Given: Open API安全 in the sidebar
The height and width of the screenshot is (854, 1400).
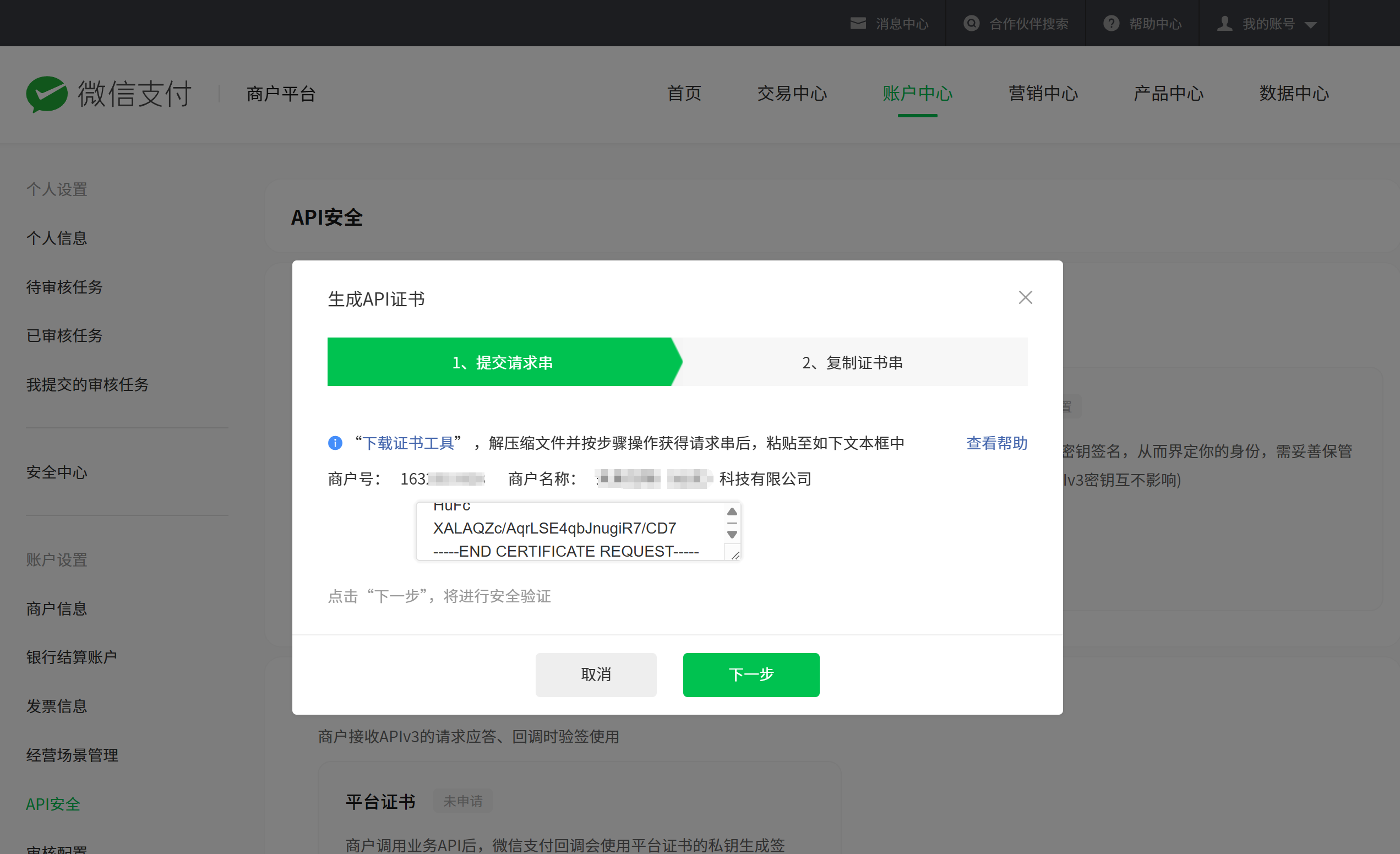Looking at the screenshot, I should 53,804.
